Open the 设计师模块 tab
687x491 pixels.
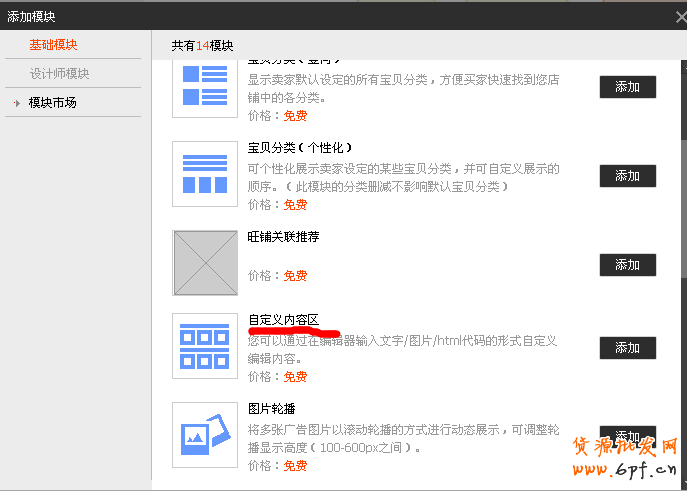point(59,73)
